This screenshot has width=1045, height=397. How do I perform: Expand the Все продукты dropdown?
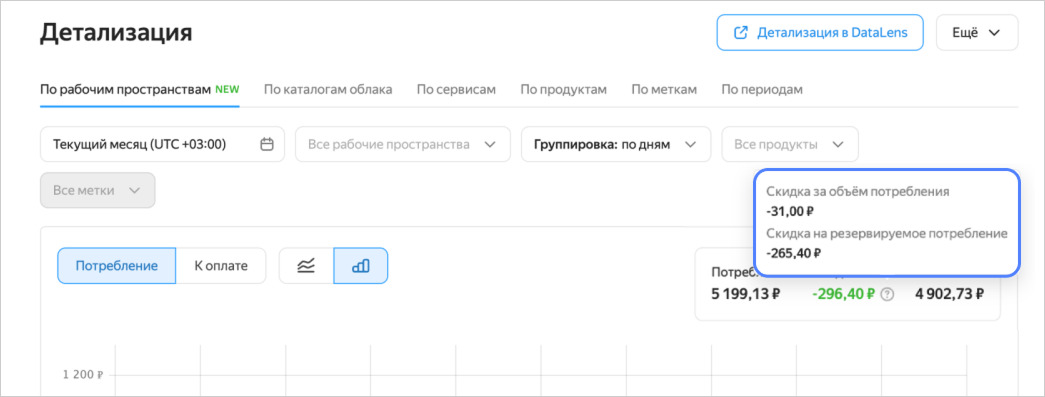click(x=790, y=144)
